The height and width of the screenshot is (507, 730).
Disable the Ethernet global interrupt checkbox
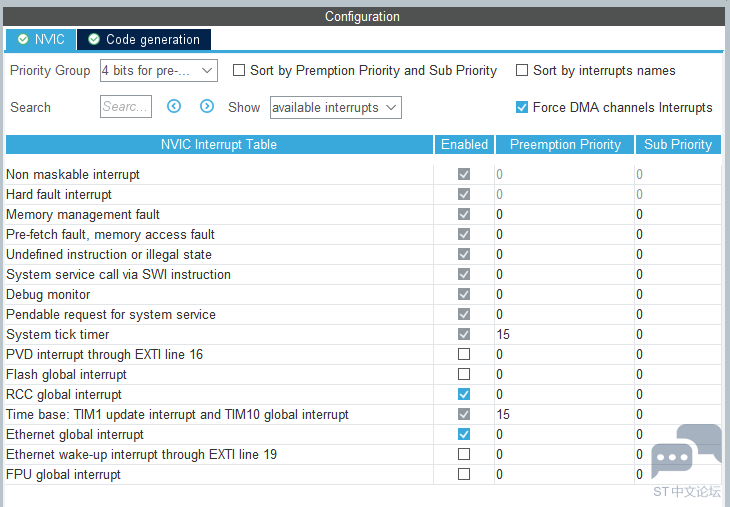tap(464, 434)
